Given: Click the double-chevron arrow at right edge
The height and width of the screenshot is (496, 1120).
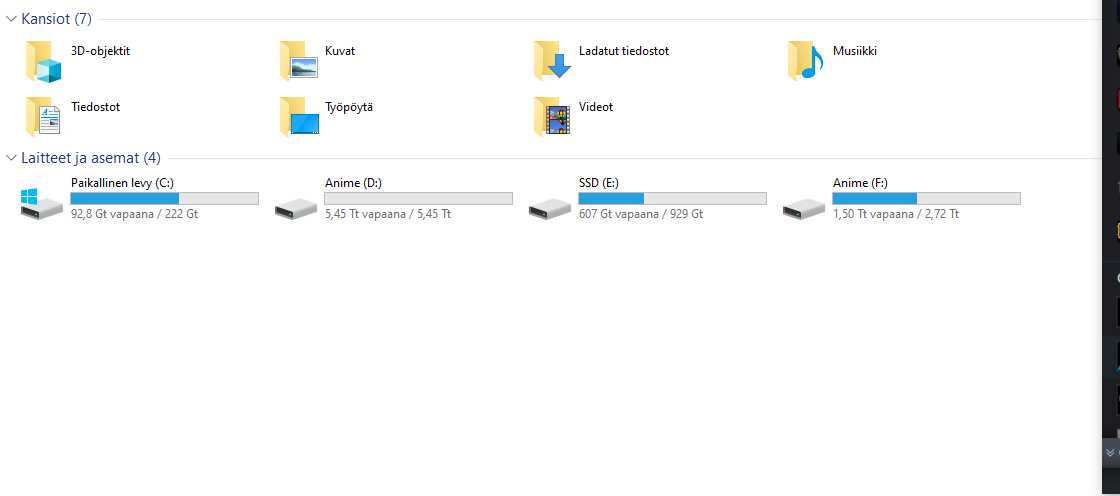Looking at the screenshot, I should coord(1109,452).
